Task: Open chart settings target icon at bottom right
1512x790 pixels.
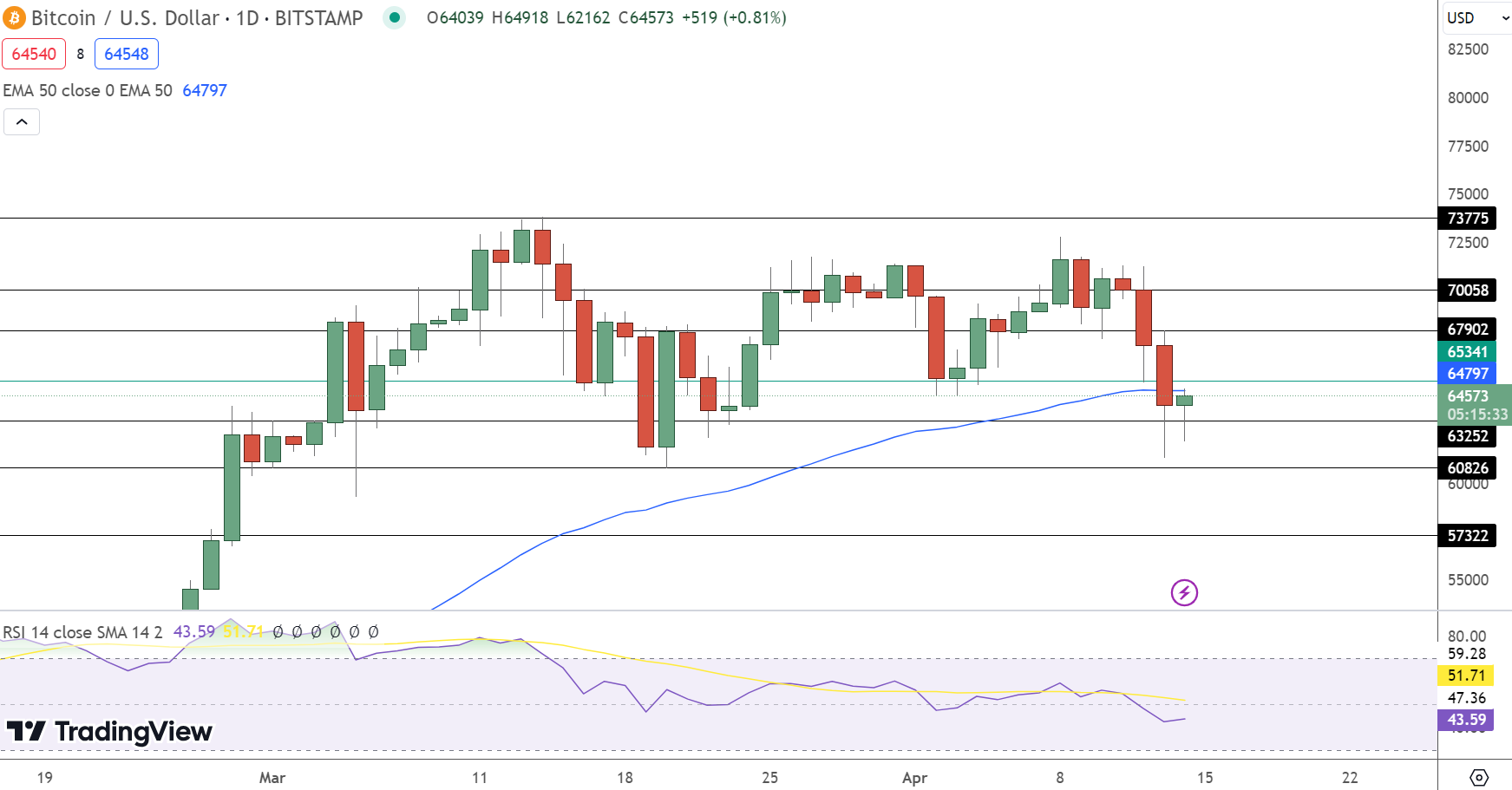Action: point(1479,777)
